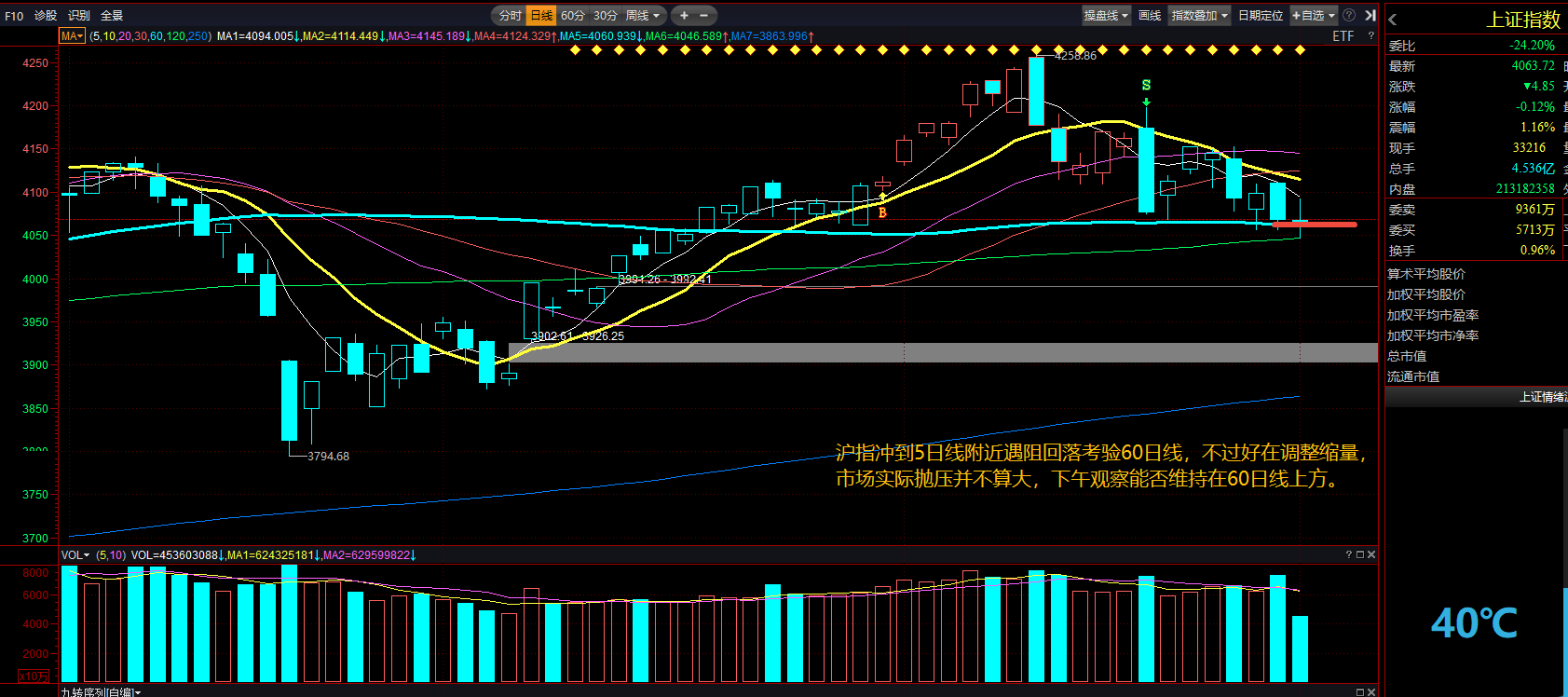
Task: Switch to 全景 panorama view
Action: pos(112,16)
